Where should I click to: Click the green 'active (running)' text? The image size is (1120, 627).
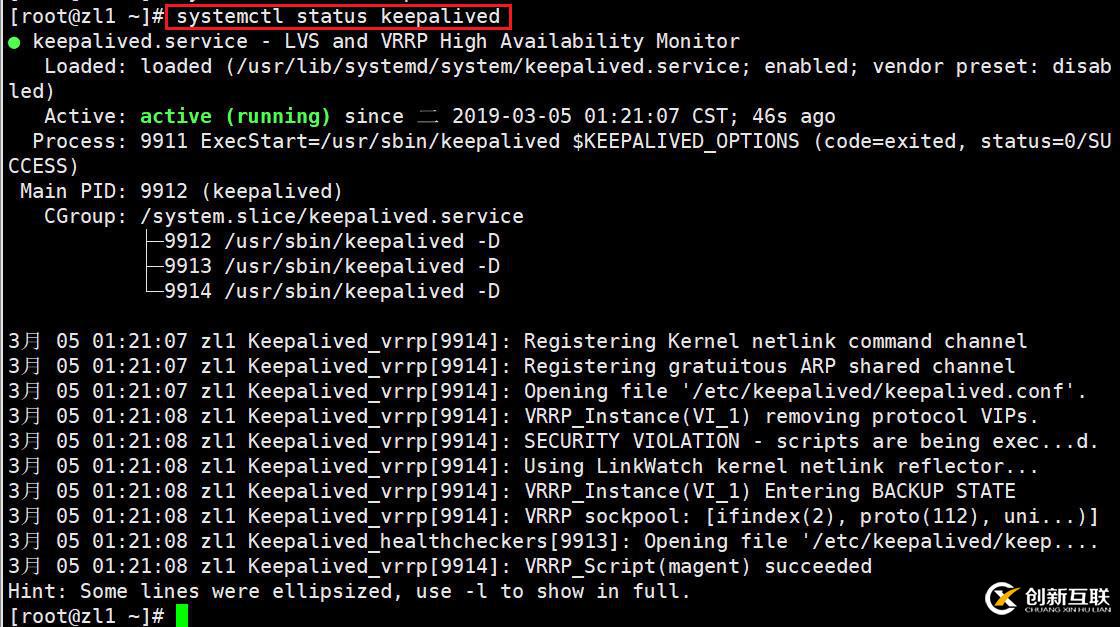(x=235, y=116)
